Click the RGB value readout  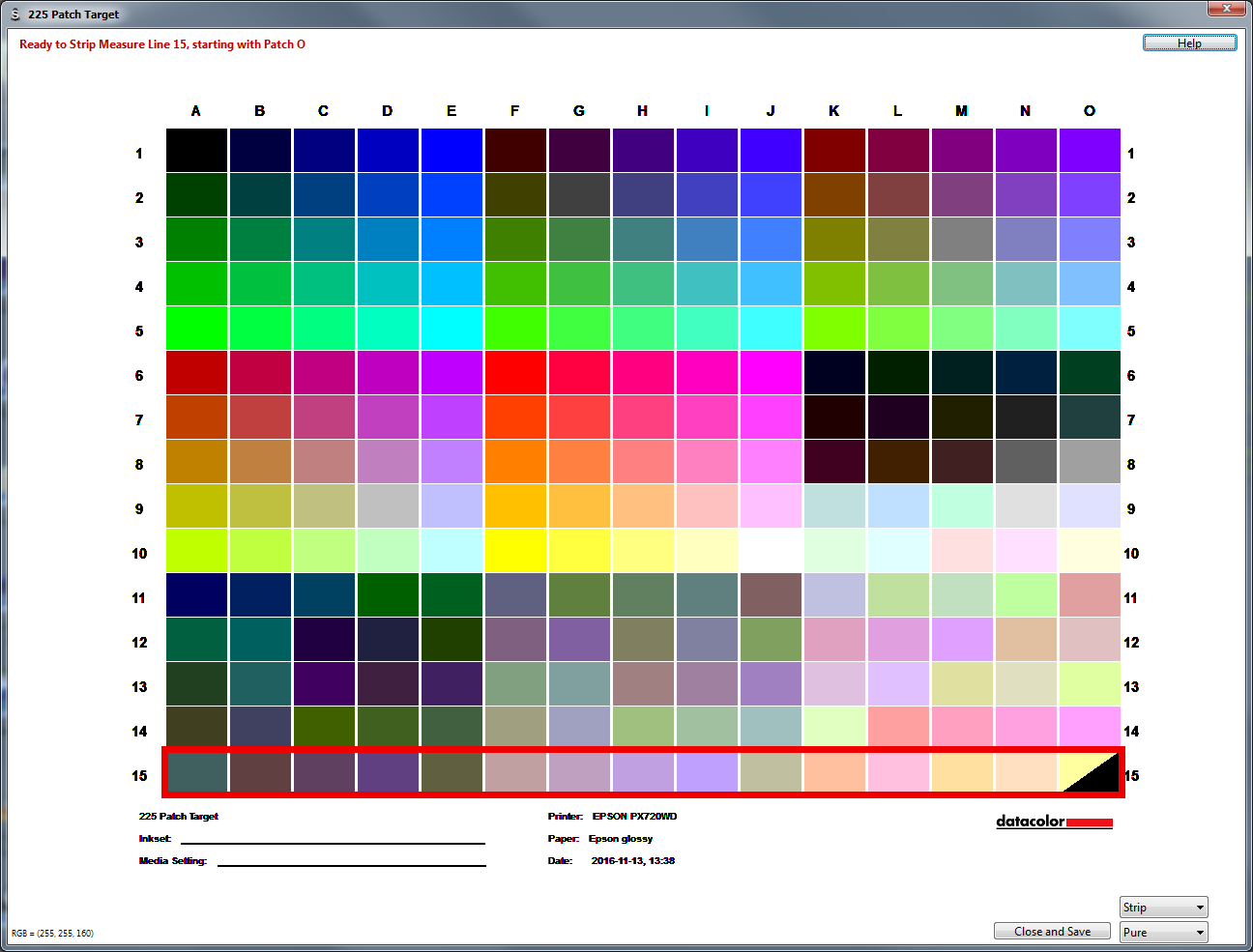(52, 934)
